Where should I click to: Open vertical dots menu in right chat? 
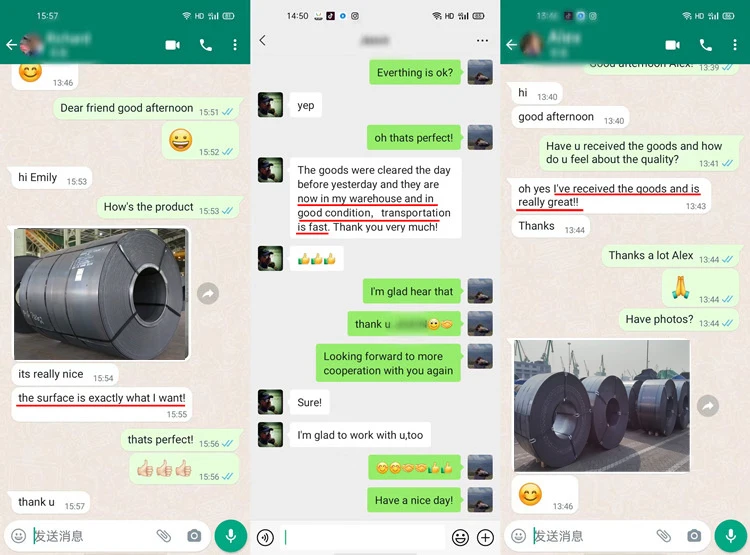coord(735,45)
